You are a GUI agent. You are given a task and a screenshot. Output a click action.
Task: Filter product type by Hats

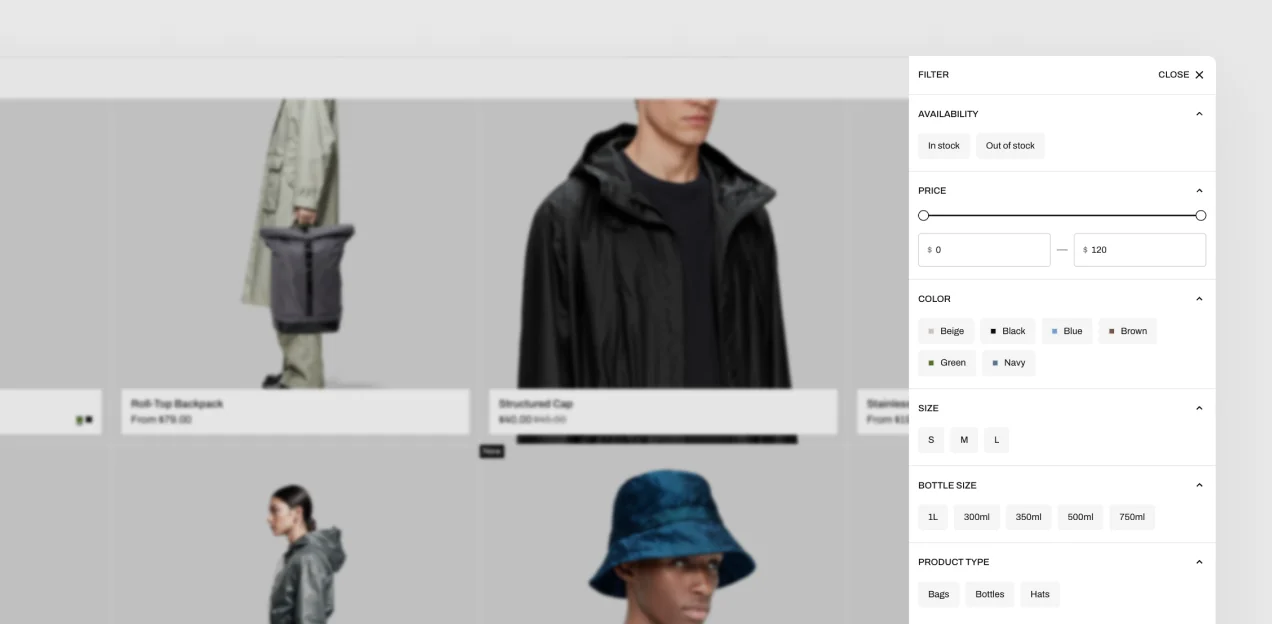point(1040,594)
